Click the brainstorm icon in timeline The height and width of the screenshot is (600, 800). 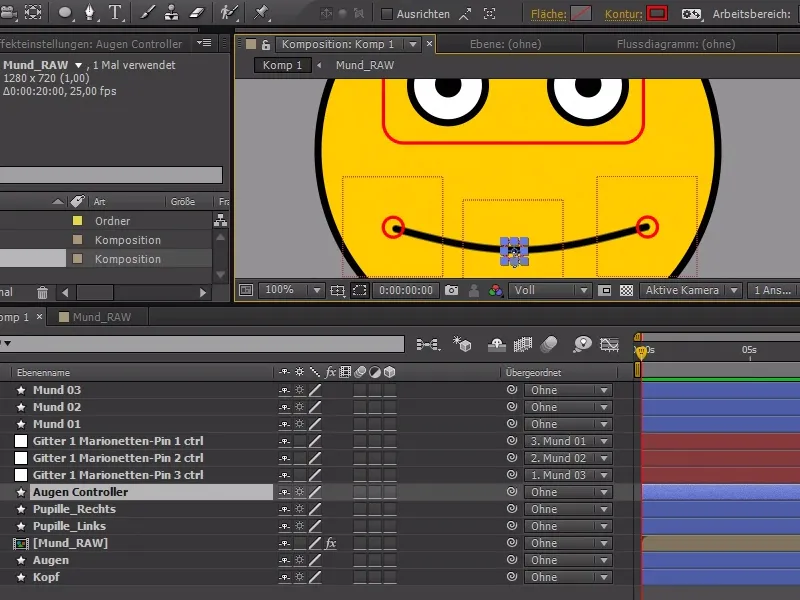pyautogui.click(x=582, y=344)
